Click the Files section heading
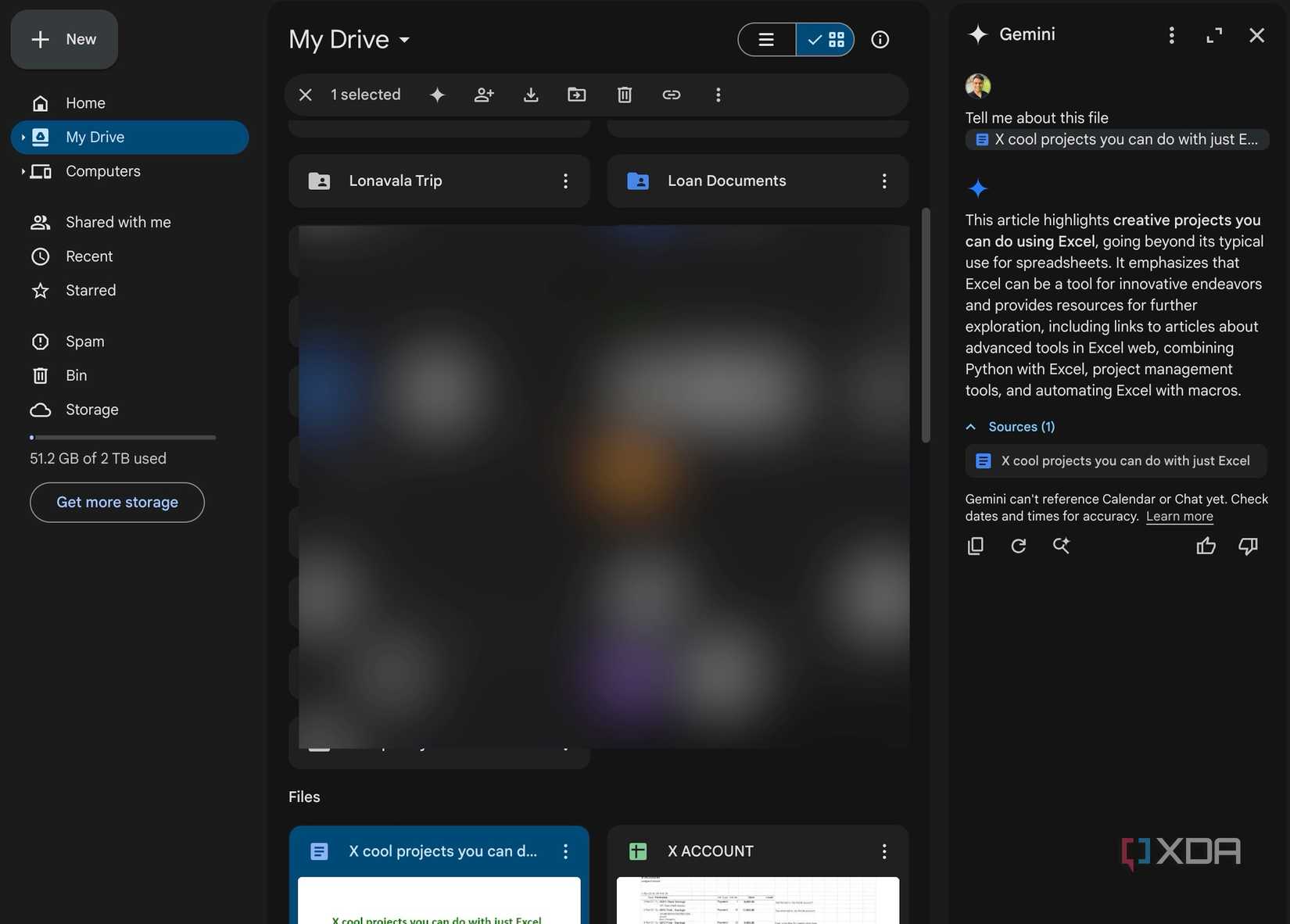Viewport: 1290px width, 924px height. (304, 797)
